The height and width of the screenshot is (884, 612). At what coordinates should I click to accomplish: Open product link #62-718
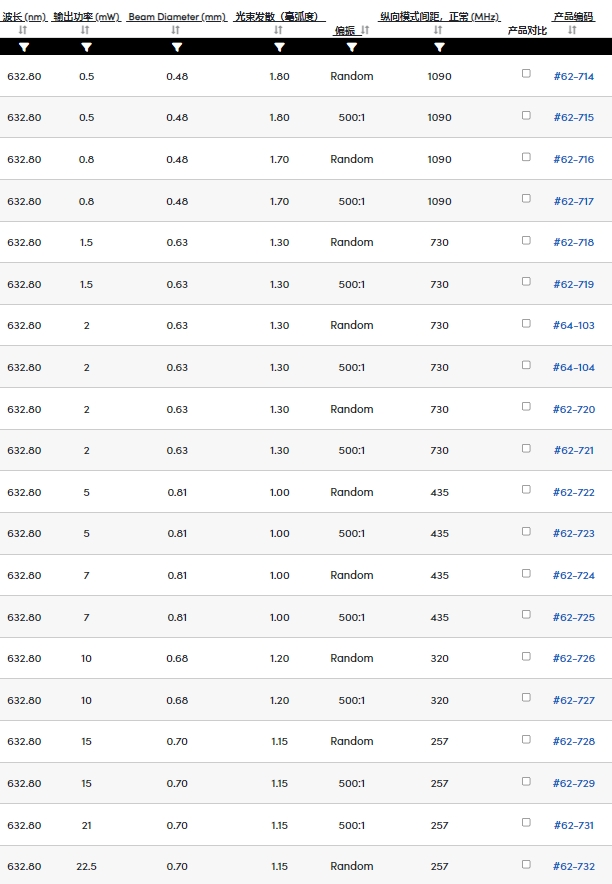point(574,242)
